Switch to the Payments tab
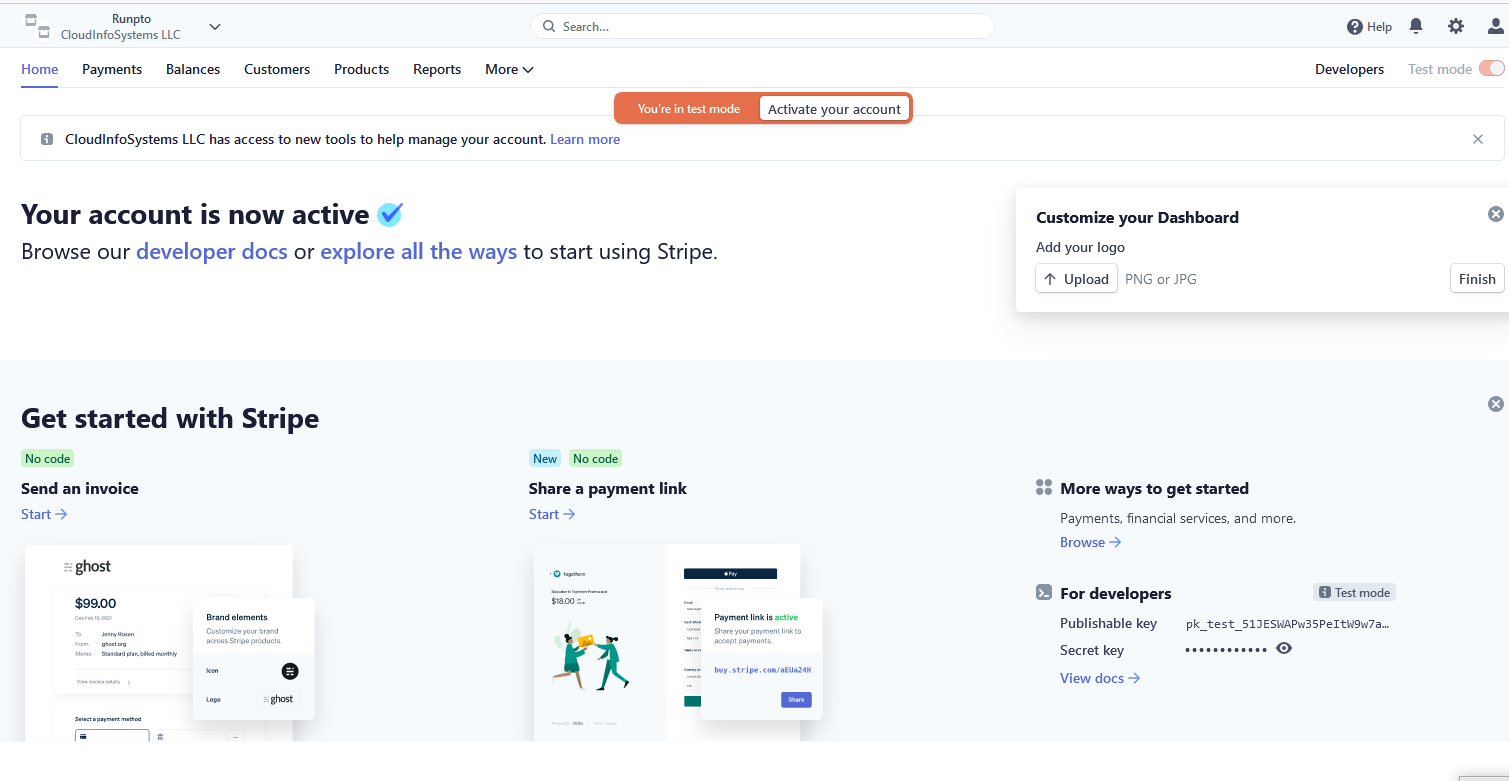Image resolution: width=1509 pixels, height=781 pixels. pyautogui.click(x=111, y=69)
